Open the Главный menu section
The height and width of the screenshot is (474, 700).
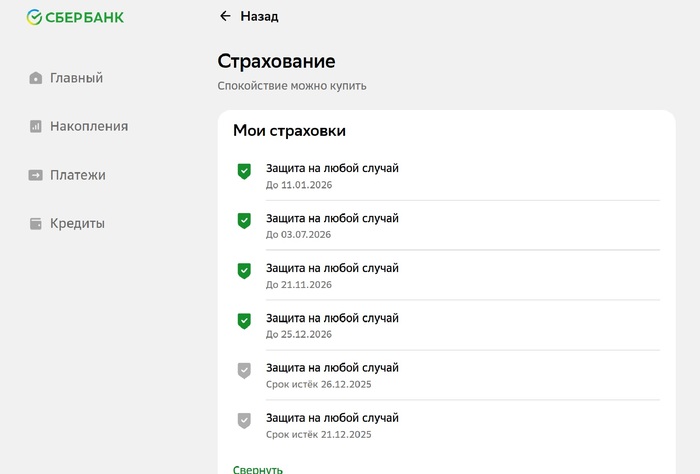point(76,78)
